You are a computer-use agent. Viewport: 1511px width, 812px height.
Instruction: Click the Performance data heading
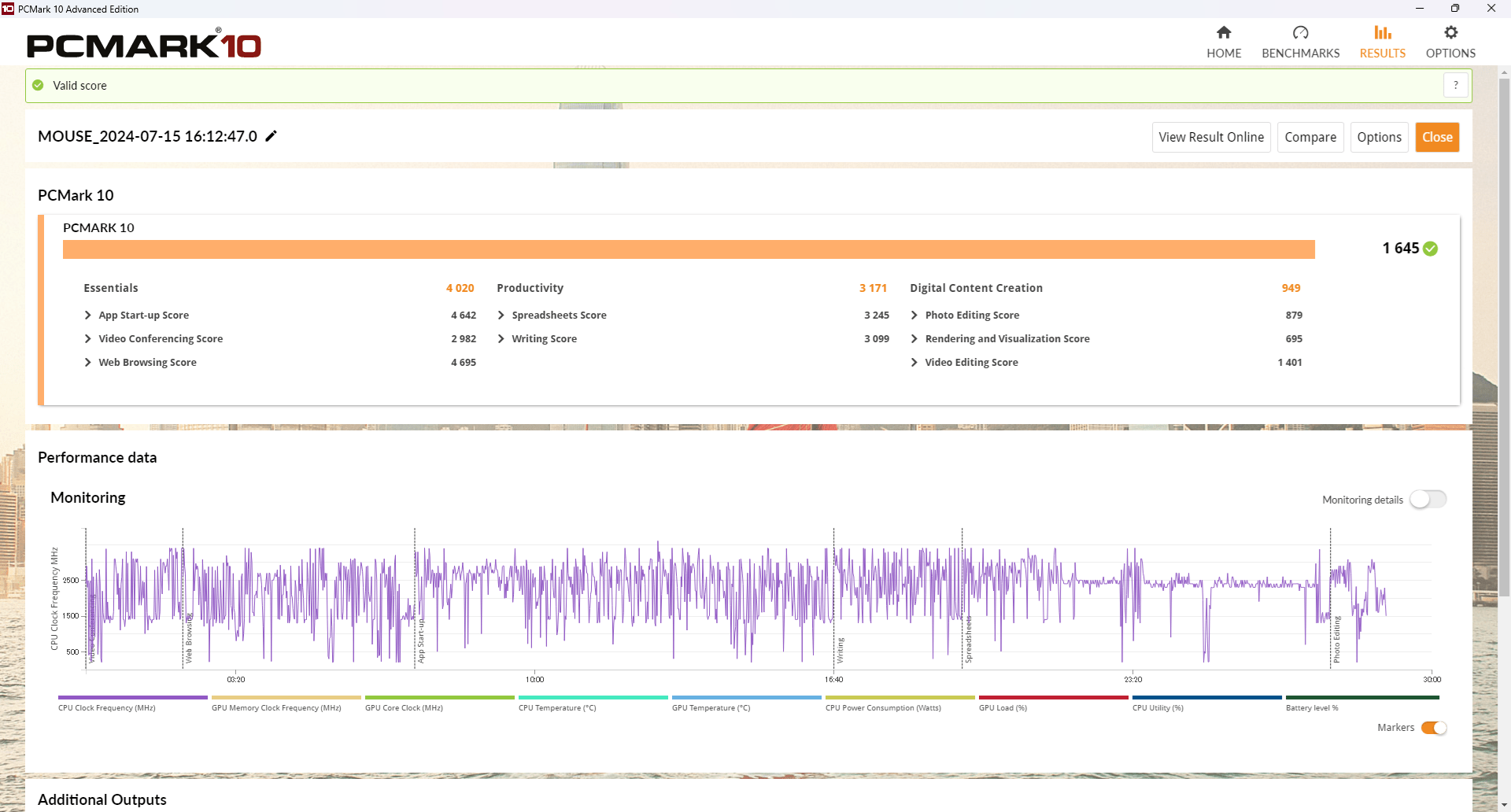click(x=97, y=457)
